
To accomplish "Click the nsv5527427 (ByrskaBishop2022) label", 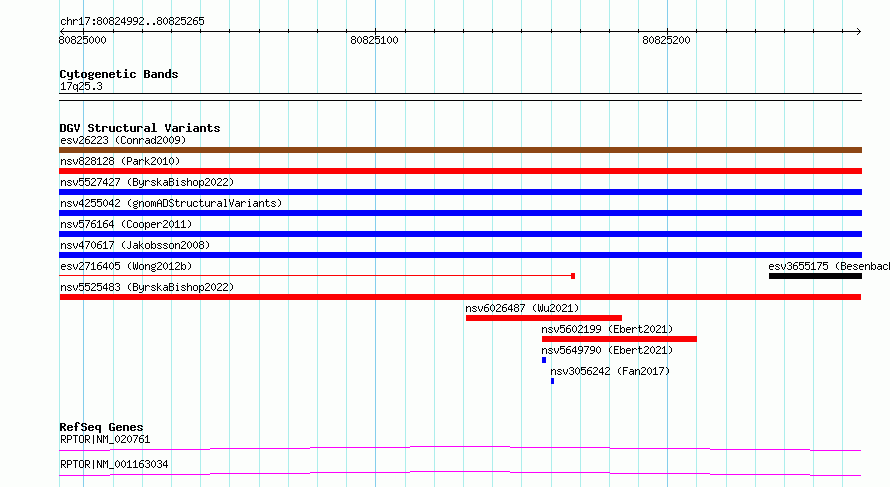I will [147, 182].
